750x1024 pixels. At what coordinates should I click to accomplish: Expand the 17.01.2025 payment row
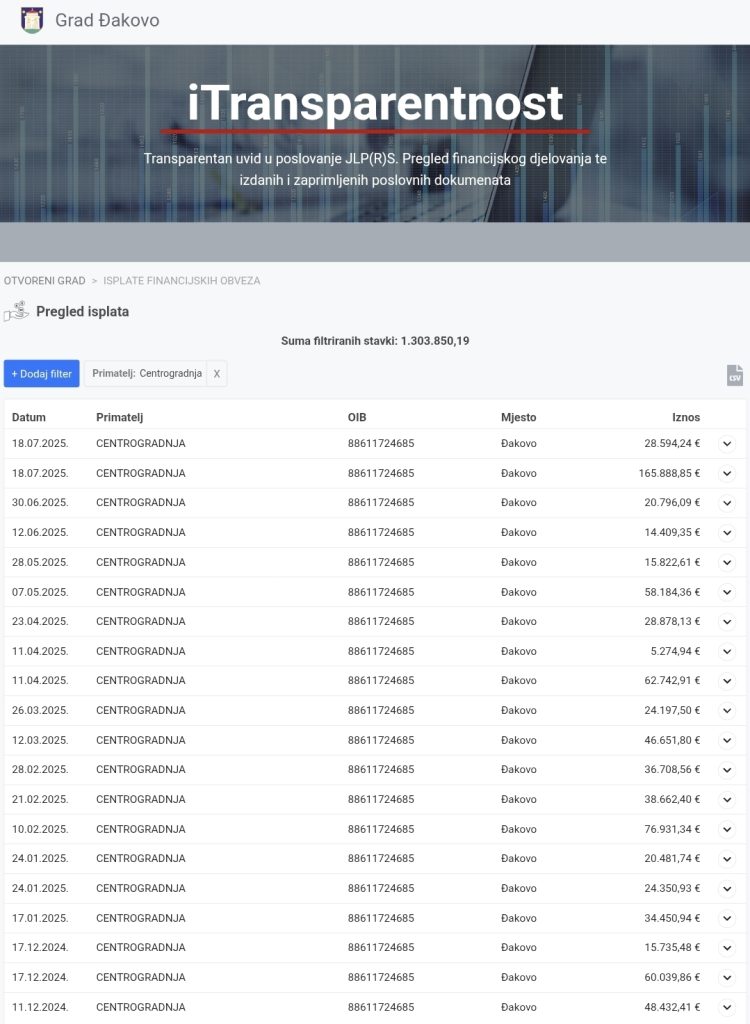(727, 918)
